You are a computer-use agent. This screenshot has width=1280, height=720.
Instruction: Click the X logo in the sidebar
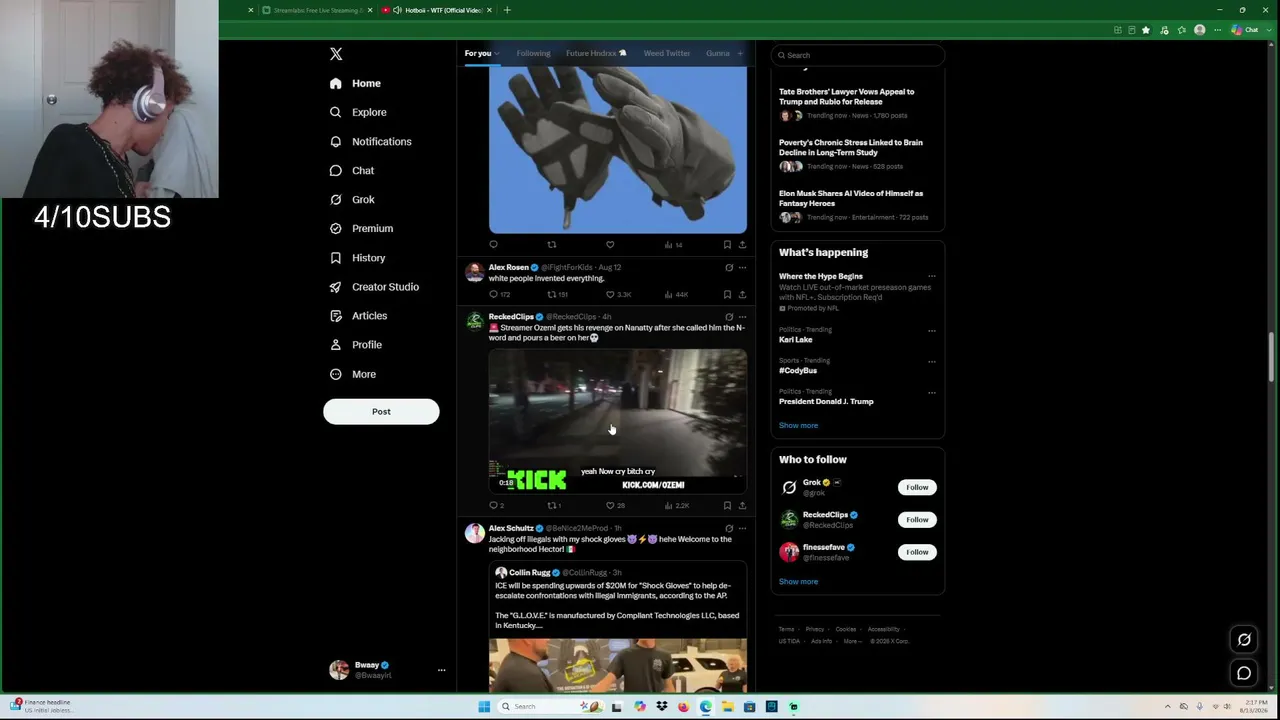pyautogui.click(x=336, y=54)
